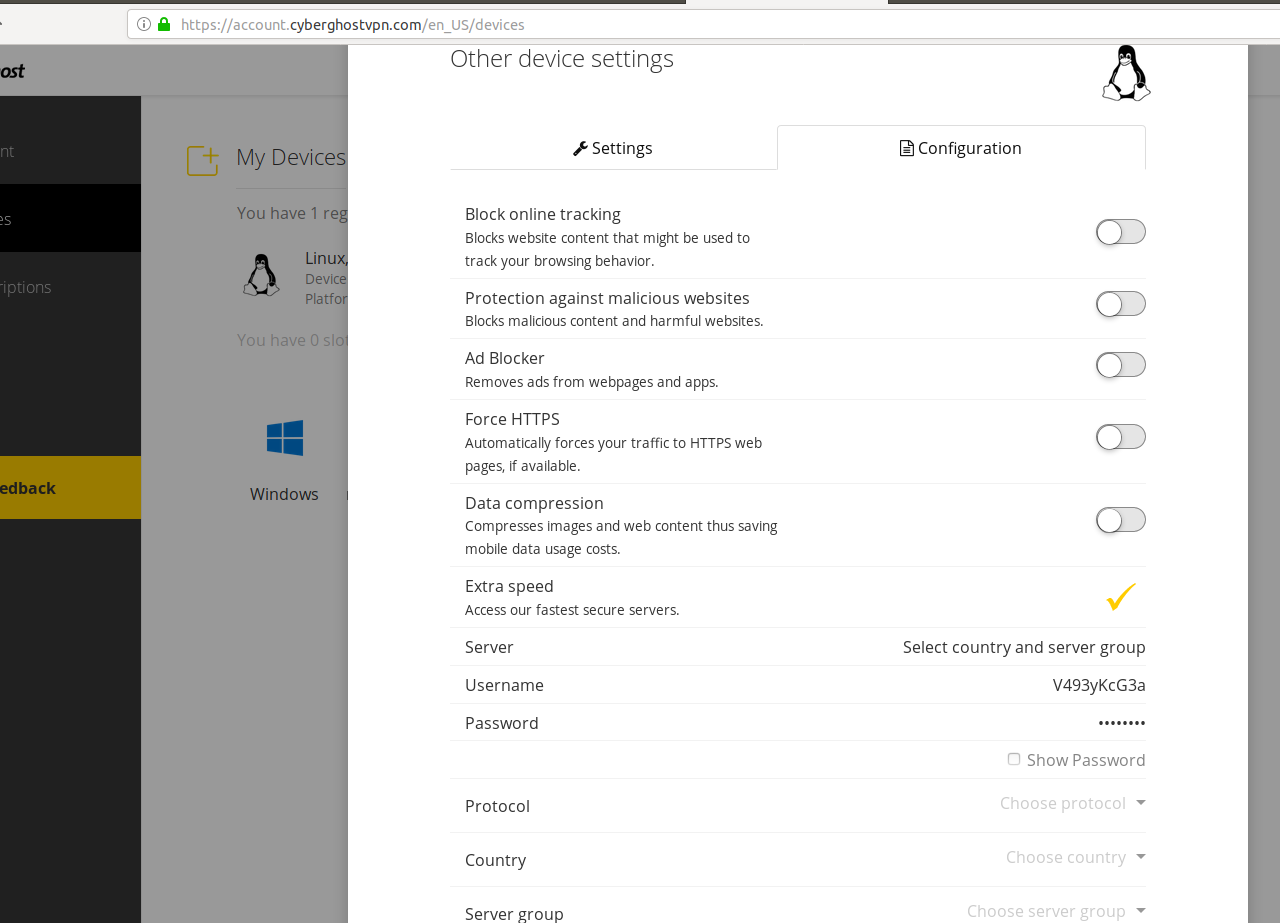Click the Force HTTPS label text
This screenshot has width=1280, height=923.
(x=512, y=419)
